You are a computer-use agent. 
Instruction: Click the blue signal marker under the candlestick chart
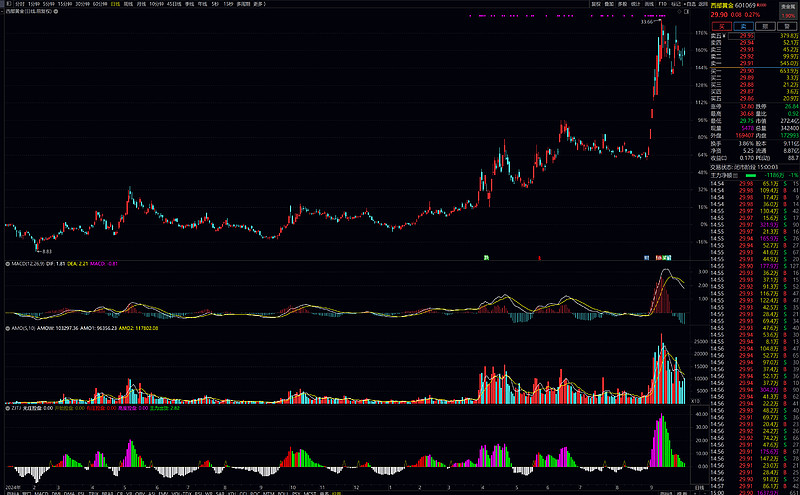(646, 258)
